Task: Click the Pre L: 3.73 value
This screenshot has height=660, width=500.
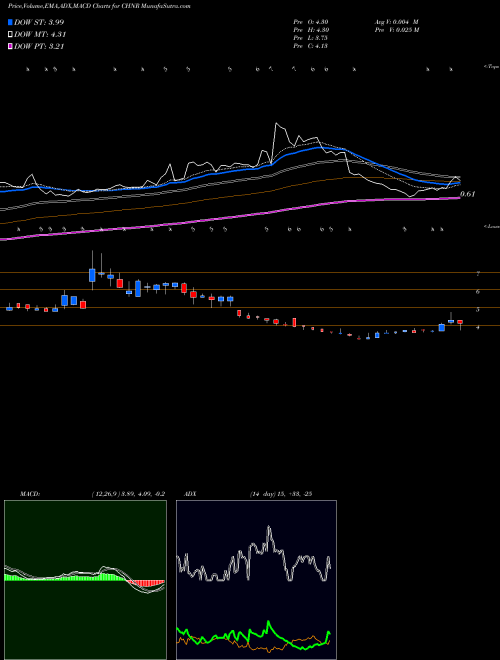Action: click(310, 38)
